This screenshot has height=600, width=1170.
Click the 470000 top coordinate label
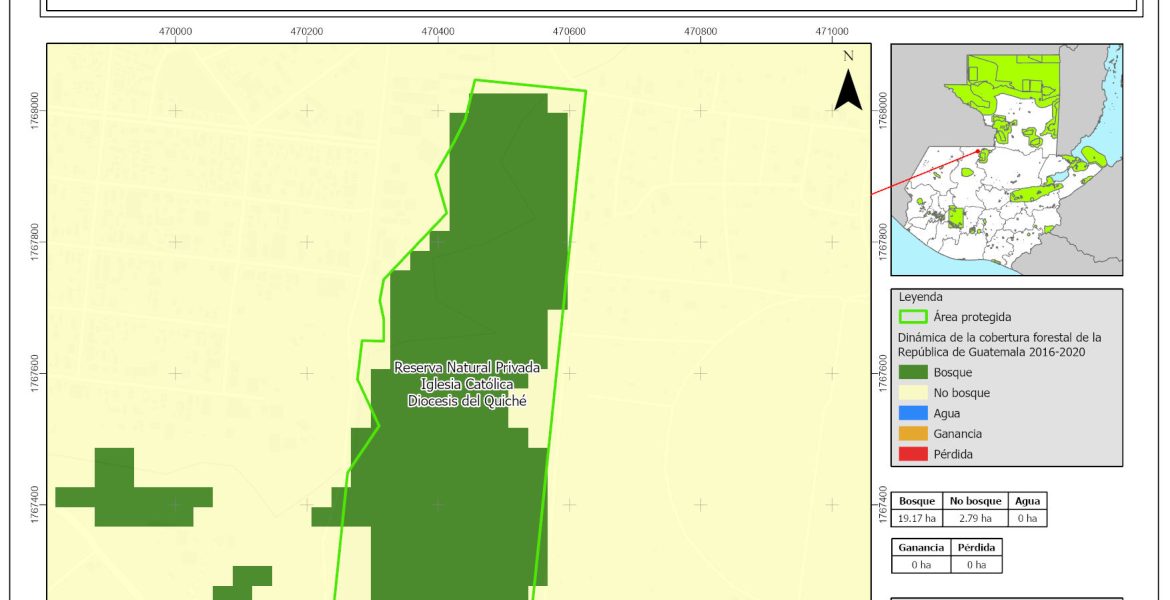tap(175, 31)
